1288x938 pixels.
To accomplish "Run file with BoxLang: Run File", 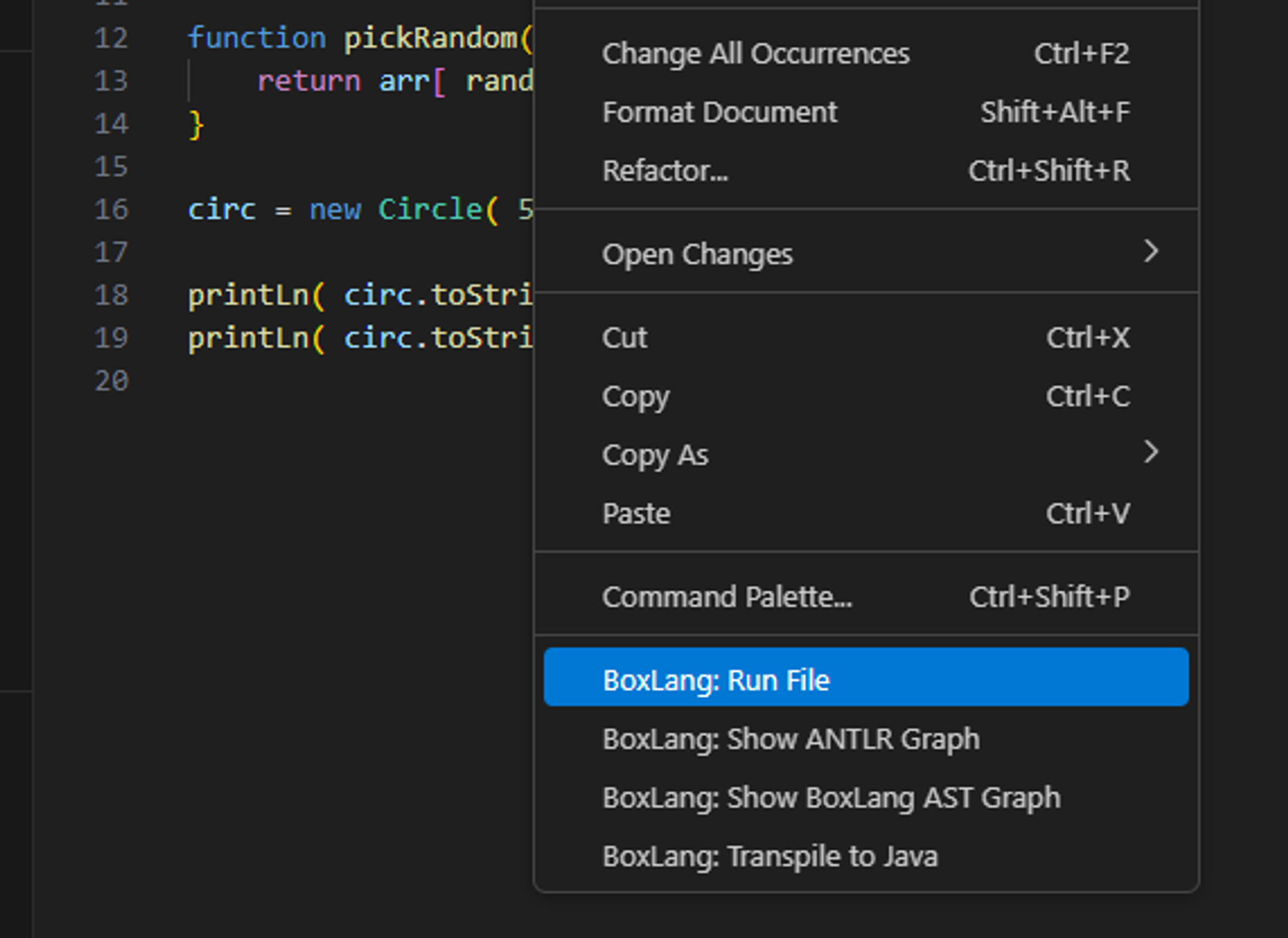I will (715, 680).
